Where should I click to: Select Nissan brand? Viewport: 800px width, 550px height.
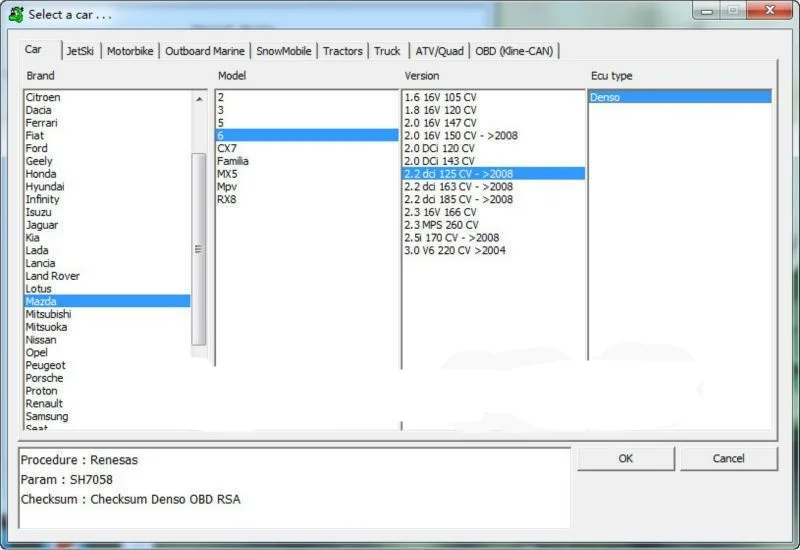[x=107, y=339]
